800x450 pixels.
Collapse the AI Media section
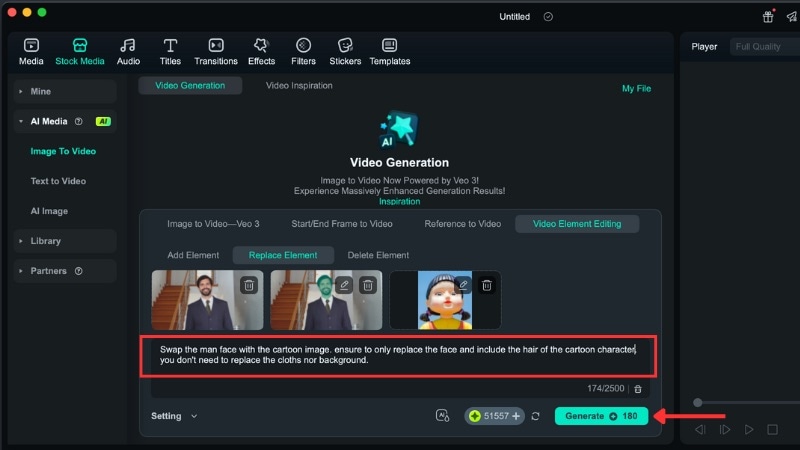[x=65, y=121]
